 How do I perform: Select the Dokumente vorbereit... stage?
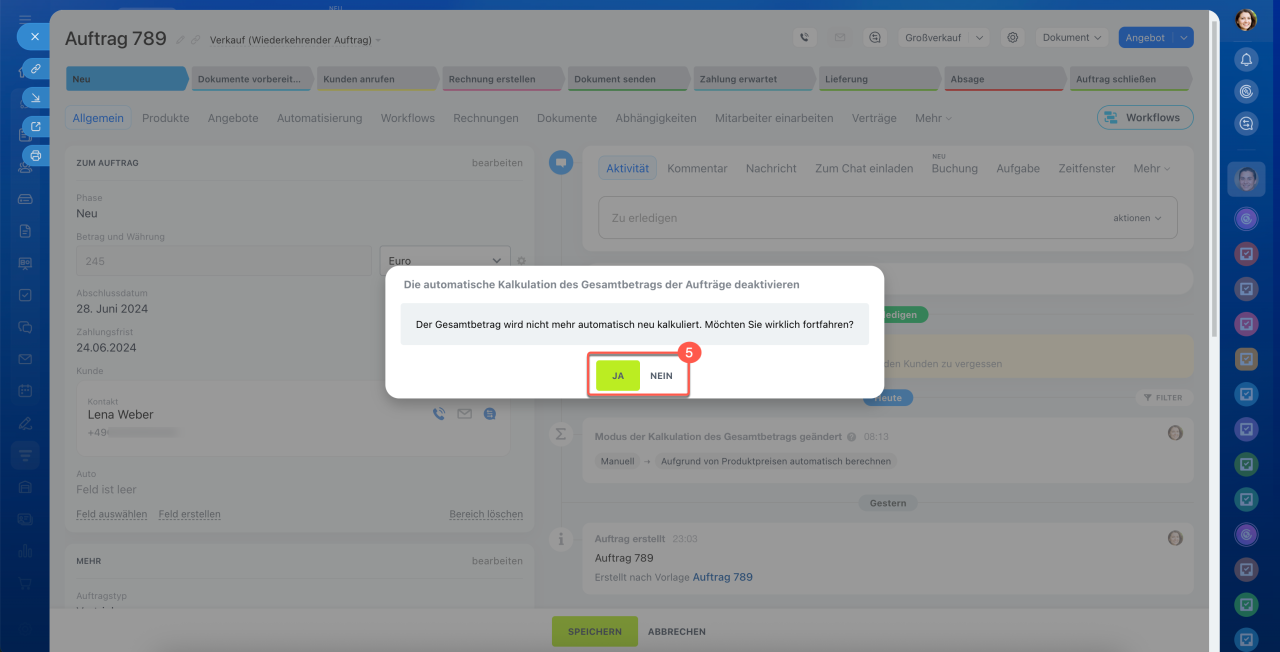click(252, 79)
